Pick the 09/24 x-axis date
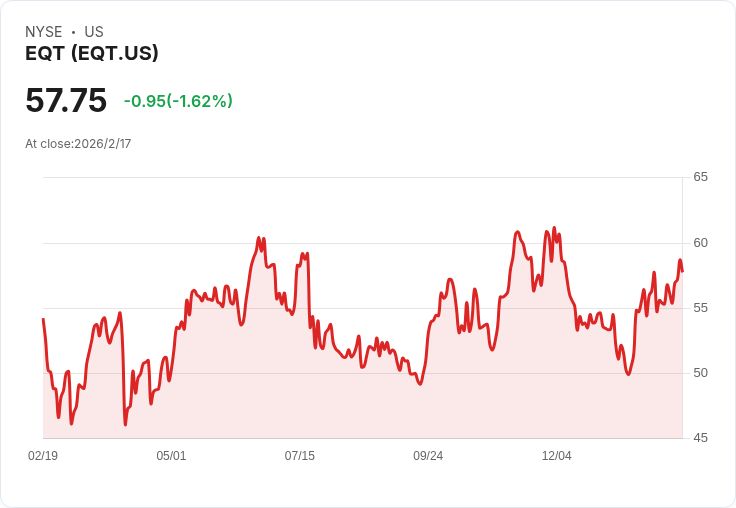The height and width of the screenshot is (508, 736). tap(428, 456)
